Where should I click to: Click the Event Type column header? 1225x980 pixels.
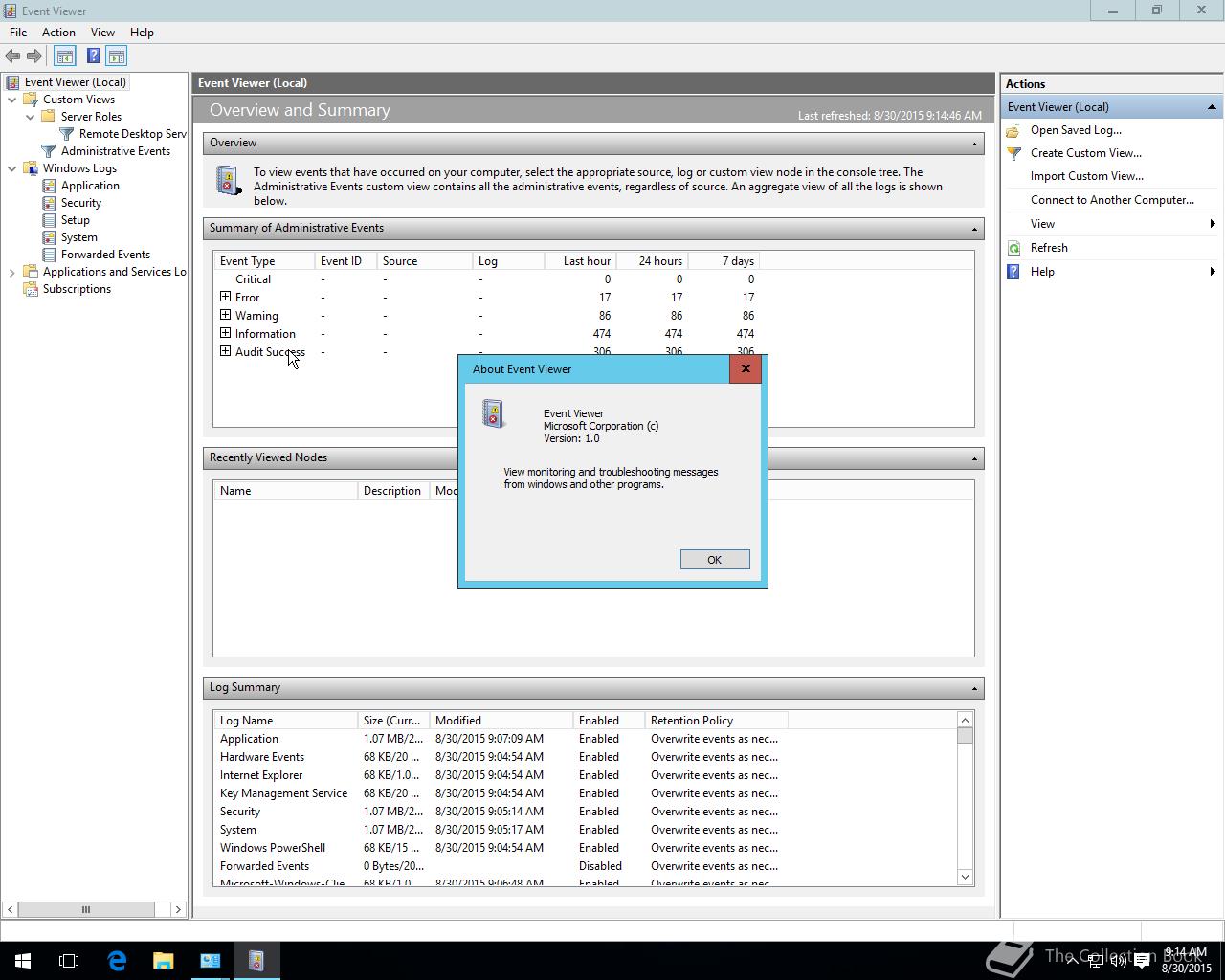pyautogui.click(x=264, y=261)
